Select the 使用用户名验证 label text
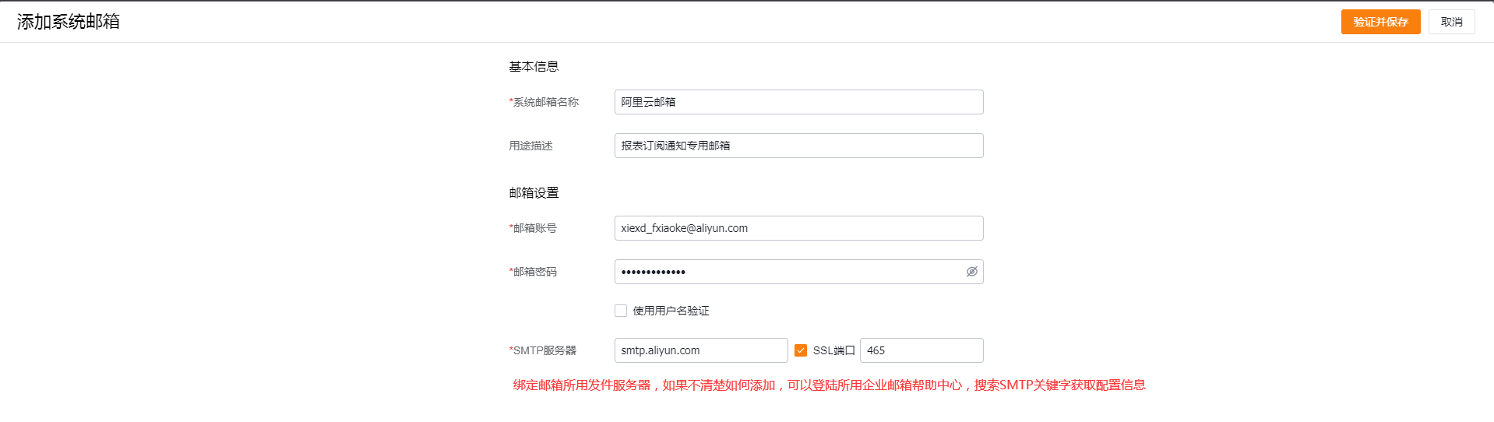The height and width of the screenshot is (422, 1494). [x=671, y=310]
